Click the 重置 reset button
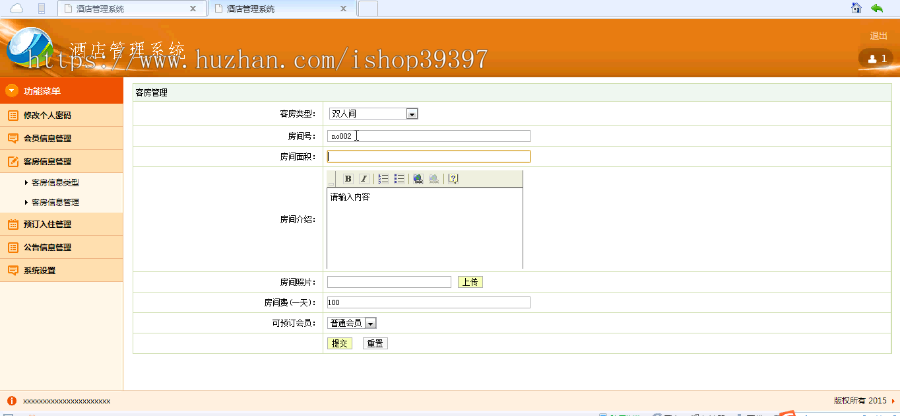 point(375,343)
